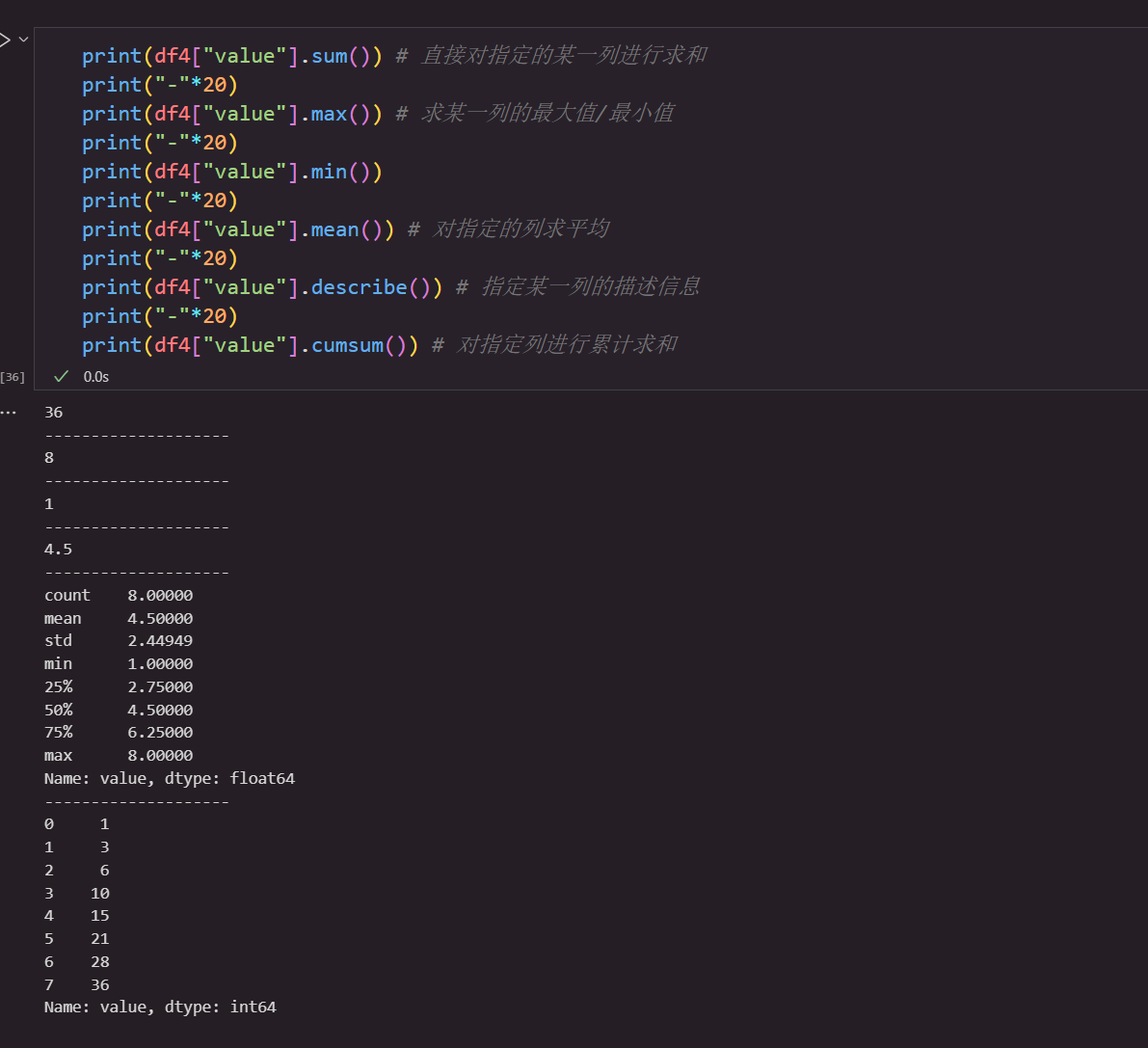Click the max 8.00000 output row
The image size is (1148, 1048).
119,756
